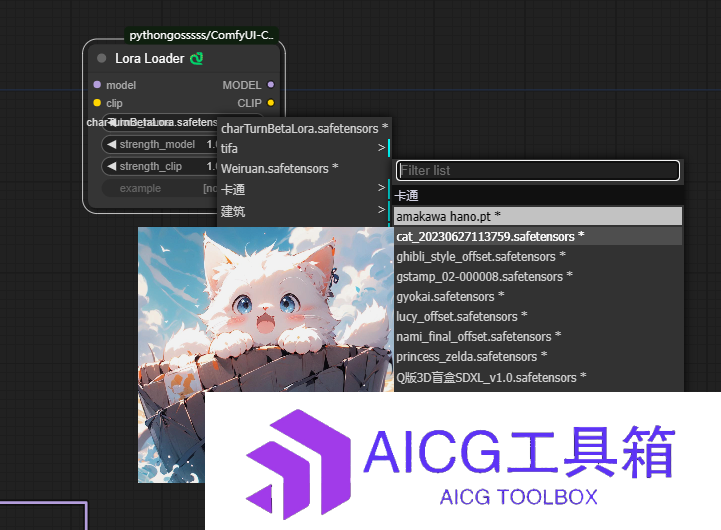The height and width of the screenshot is (530, 721).
Task: Click the pythongosssss/ComfyUI-C.. node badge
Action: [x=201, y=35]
